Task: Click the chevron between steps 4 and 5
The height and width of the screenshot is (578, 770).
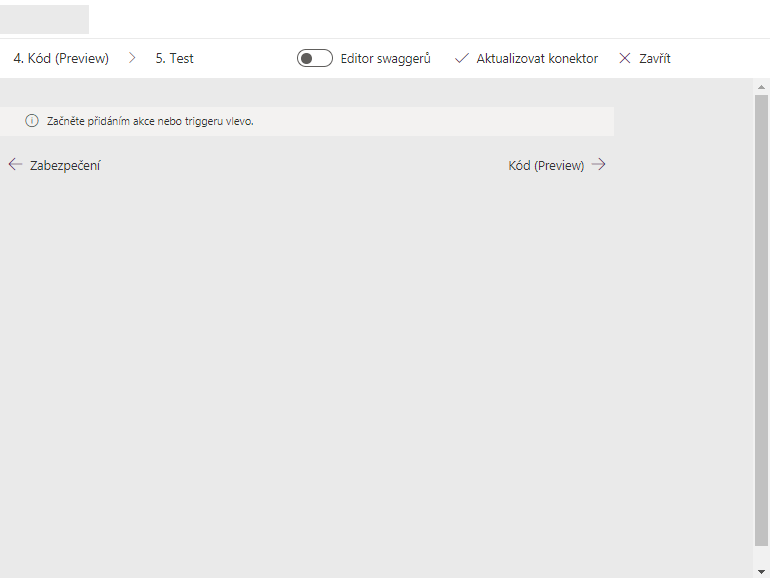Action: point(132,59)
